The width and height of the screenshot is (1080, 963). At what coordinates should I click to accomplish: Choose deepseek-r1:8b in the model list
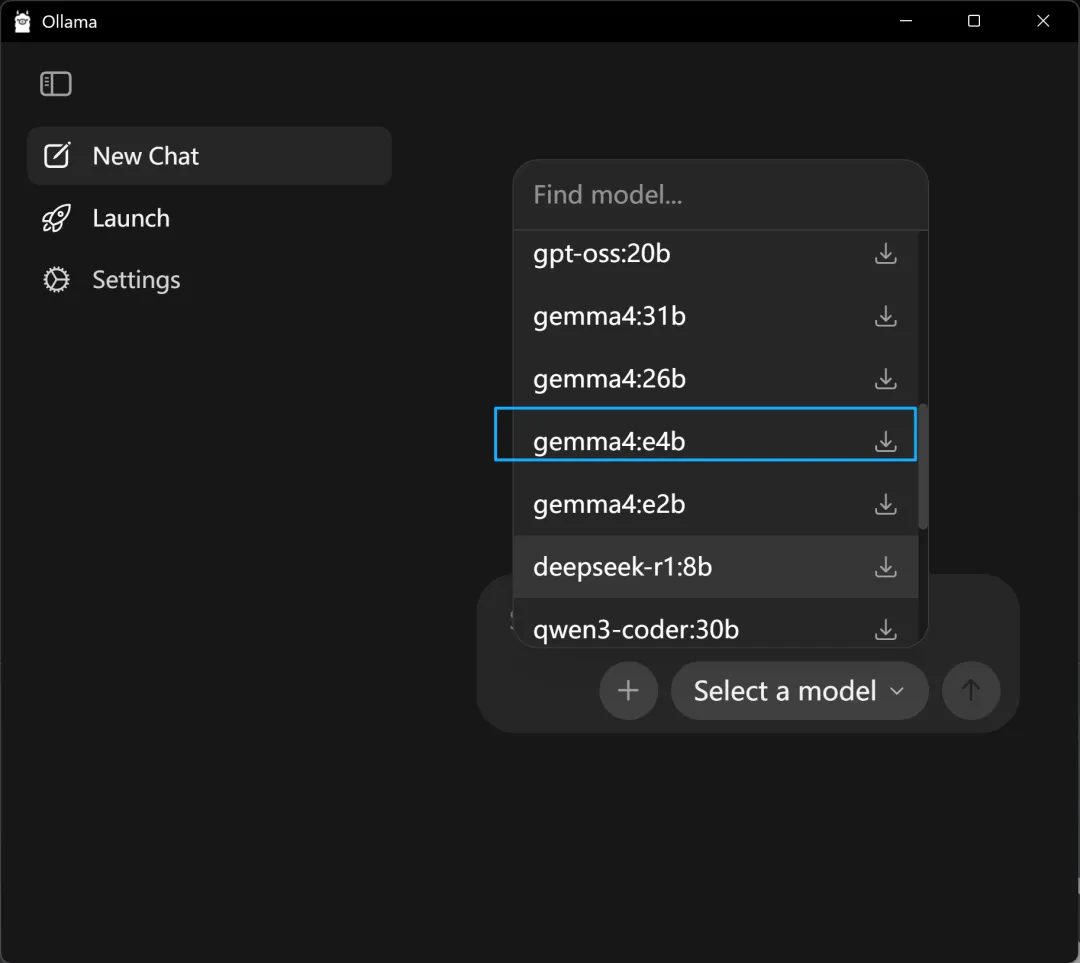[x=623, y=567]
